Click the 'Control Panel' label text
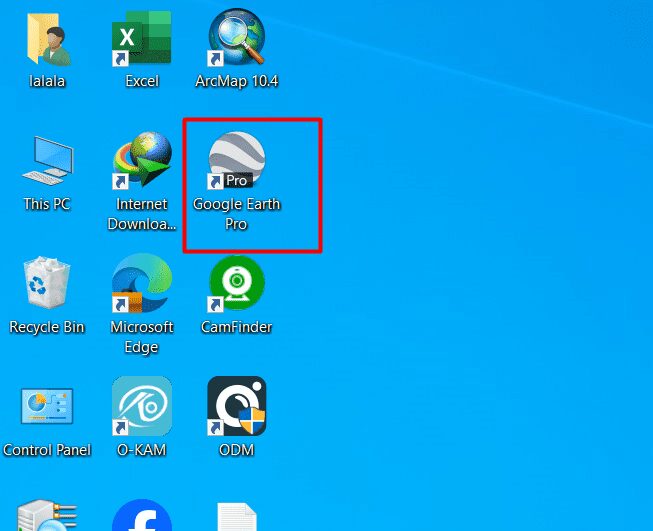653x531 pixels. [x=47, y=450]
